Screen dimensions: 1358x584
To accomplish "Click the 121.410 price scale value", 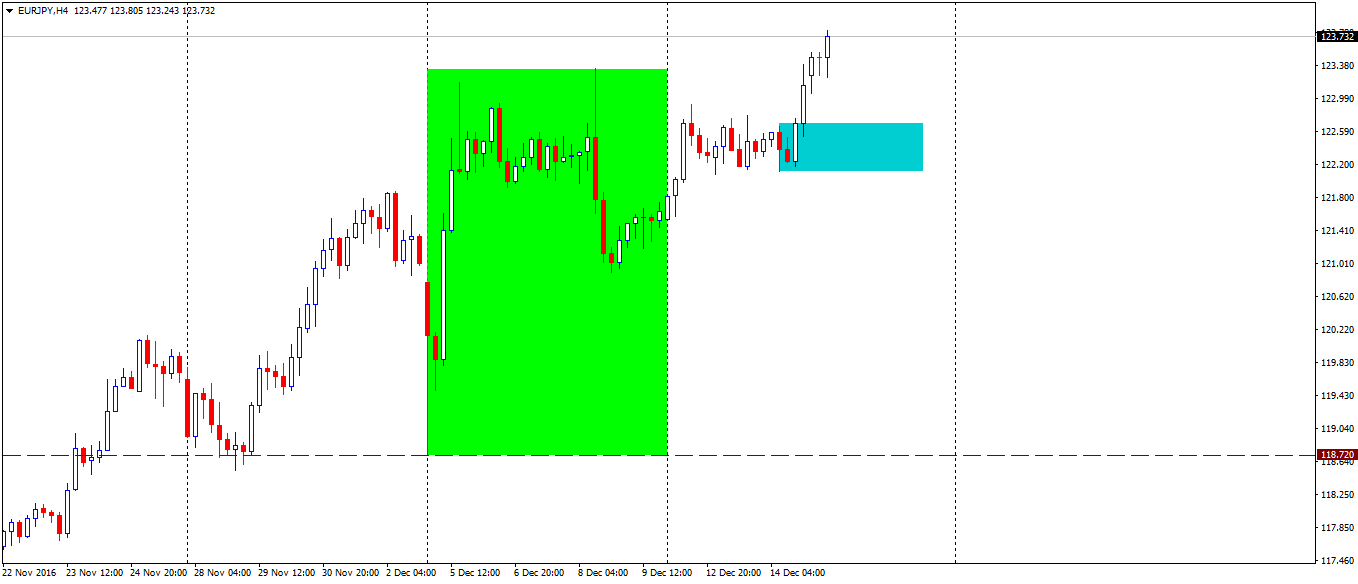I will click(1337, 231).
